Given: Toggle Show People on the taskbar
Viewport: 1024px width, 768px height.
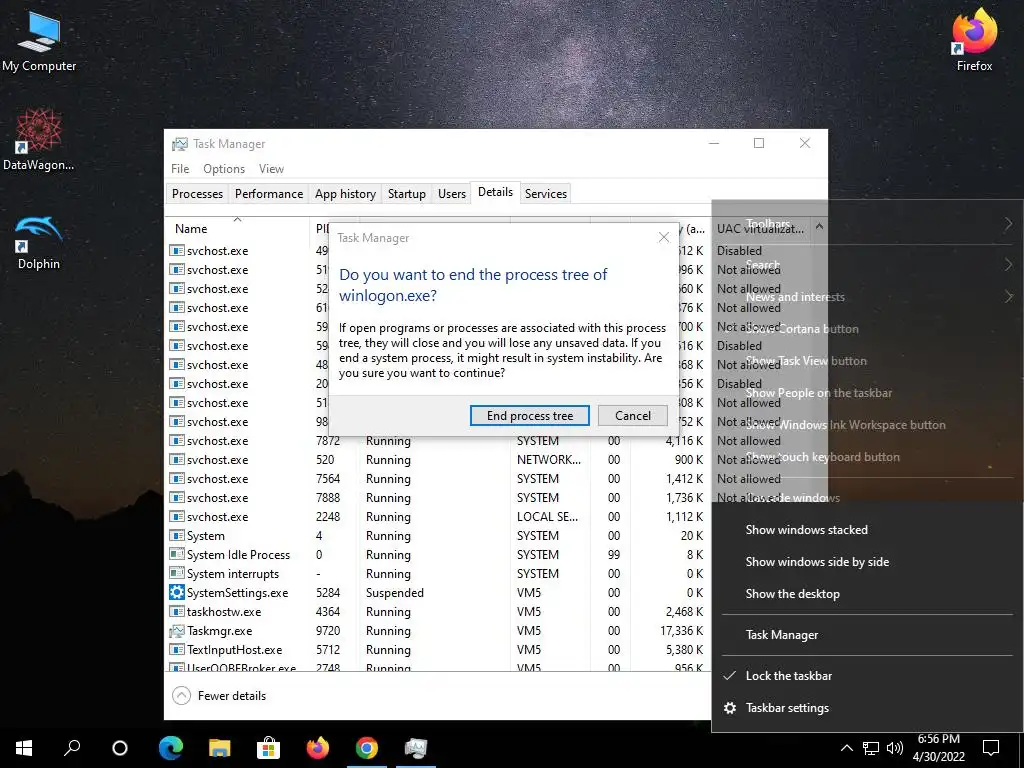Looking at the screenshot, I should (868, 392).
